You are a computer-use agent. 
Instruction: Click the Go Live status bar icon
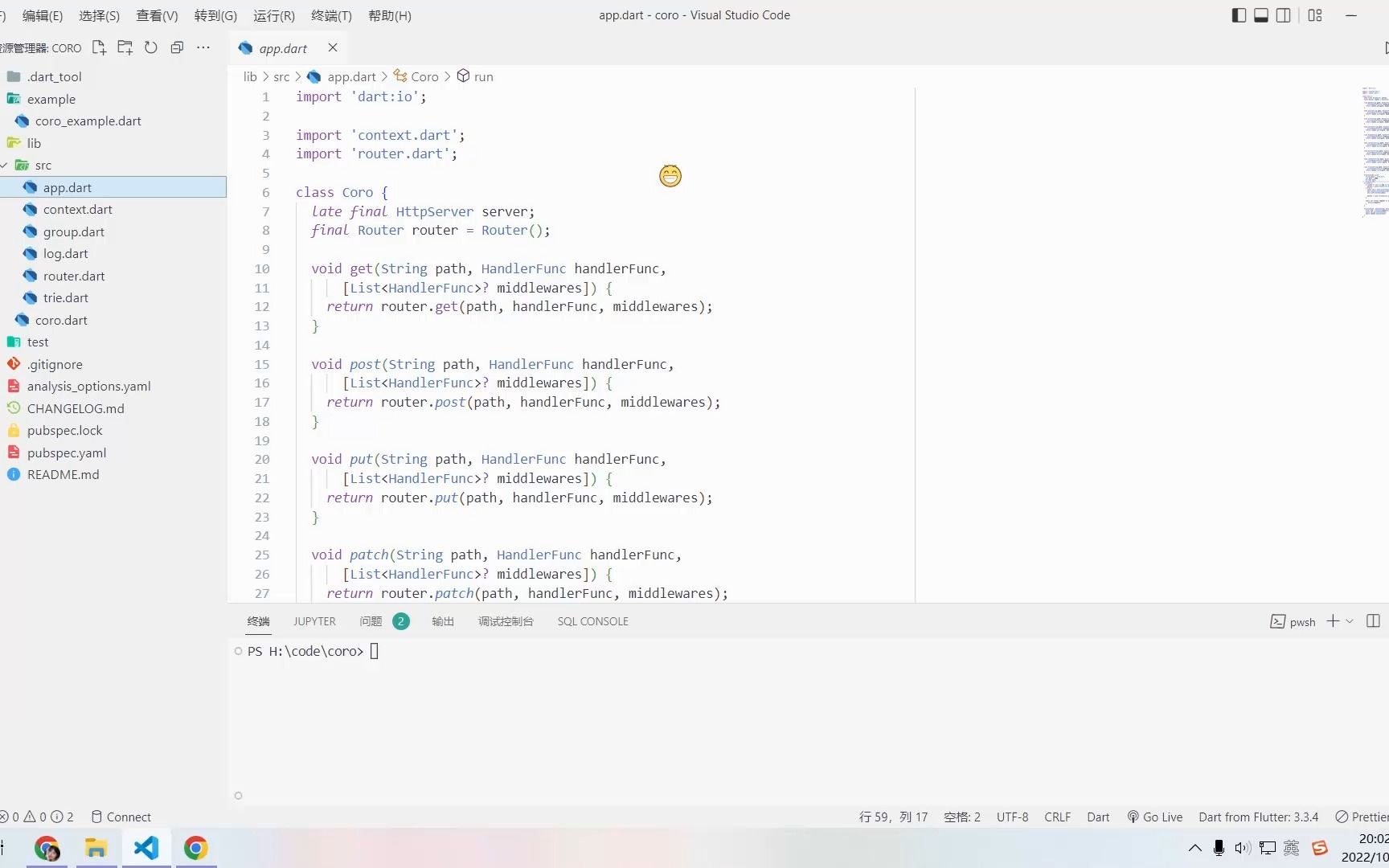(x=1154, y=817)
